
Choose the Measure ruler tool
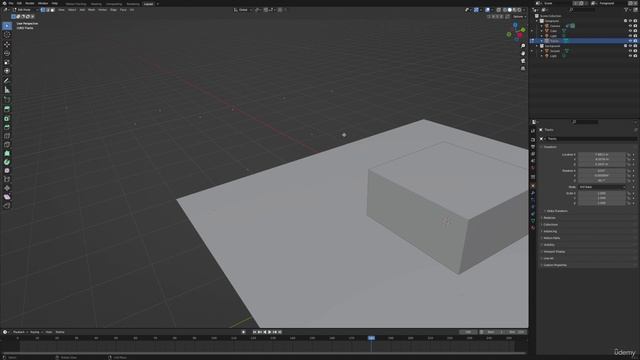(7, 90)
